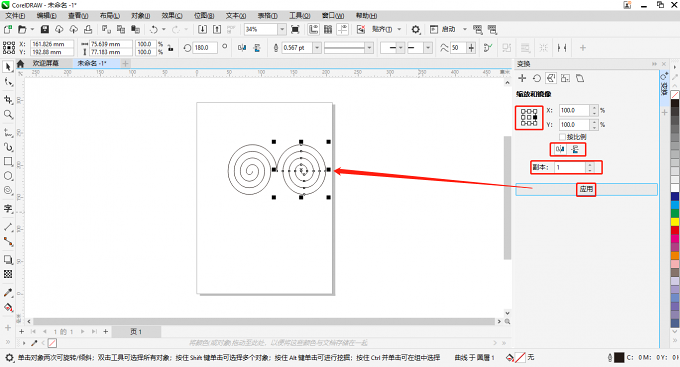The image size is (680, 367).
Task: Select the Crop tool in toolbox
Action: coord(8,99)
